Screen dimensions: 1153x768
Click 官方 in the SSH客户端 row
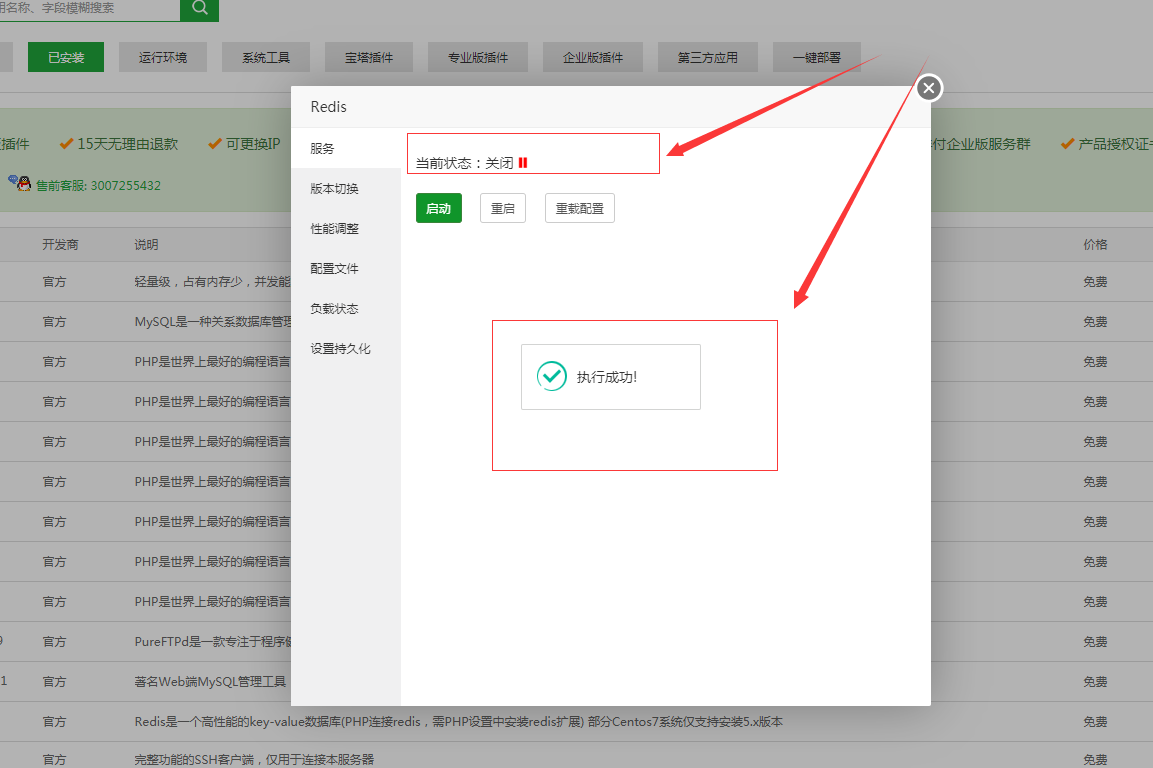click(54, 759)
